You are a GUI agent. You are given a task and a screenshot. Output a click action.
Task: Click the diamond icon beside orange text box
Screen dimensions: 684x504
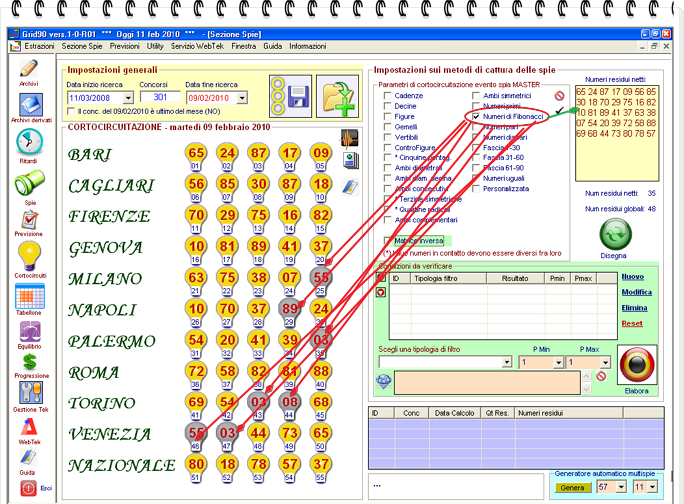coord(384,382)
